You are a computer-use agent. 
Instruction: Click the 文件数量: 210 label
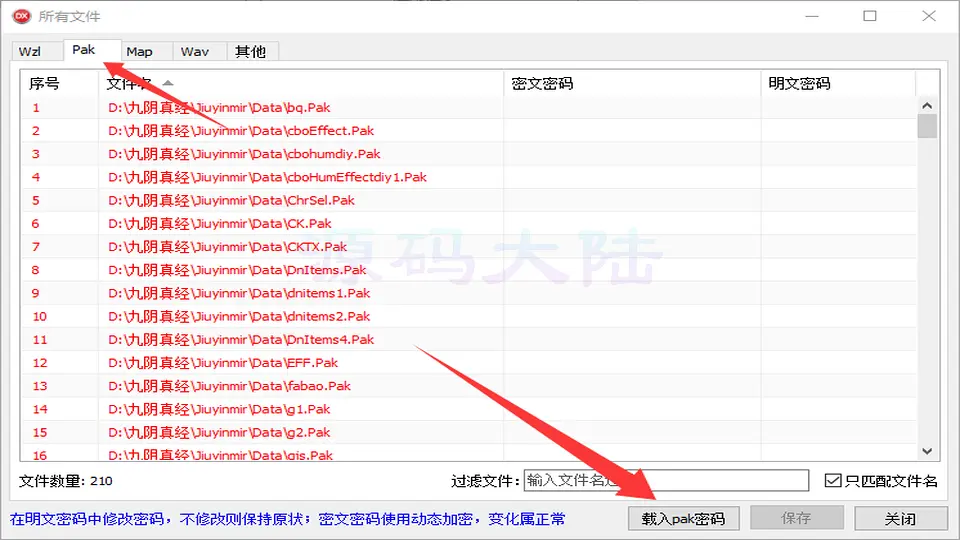pos(66,481)
